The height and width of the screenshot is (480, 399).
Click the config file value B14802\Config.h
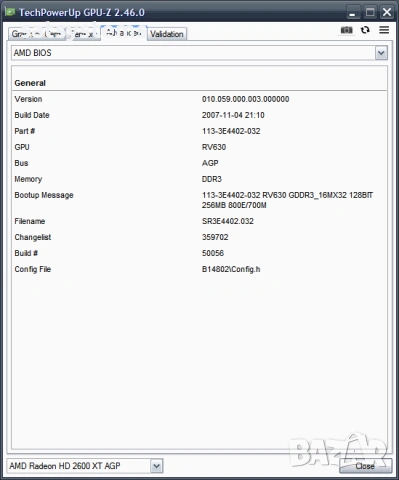click(x=231, y=269)
